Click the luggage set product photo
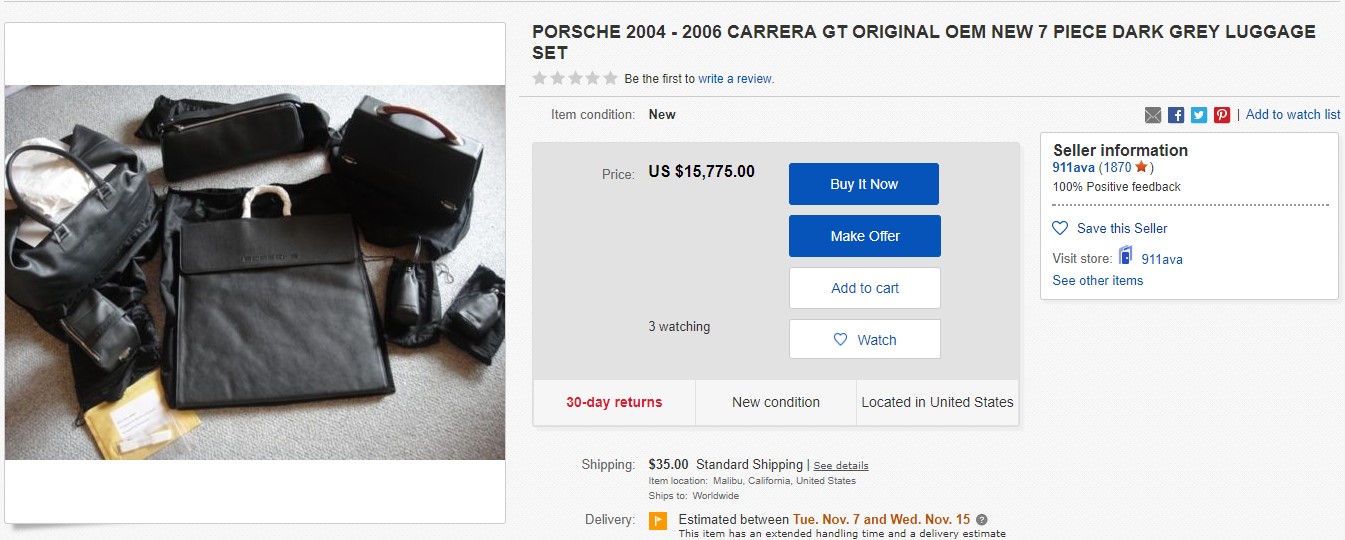The height and width of the screenshot is (540, 1345). tap(255, 272)
